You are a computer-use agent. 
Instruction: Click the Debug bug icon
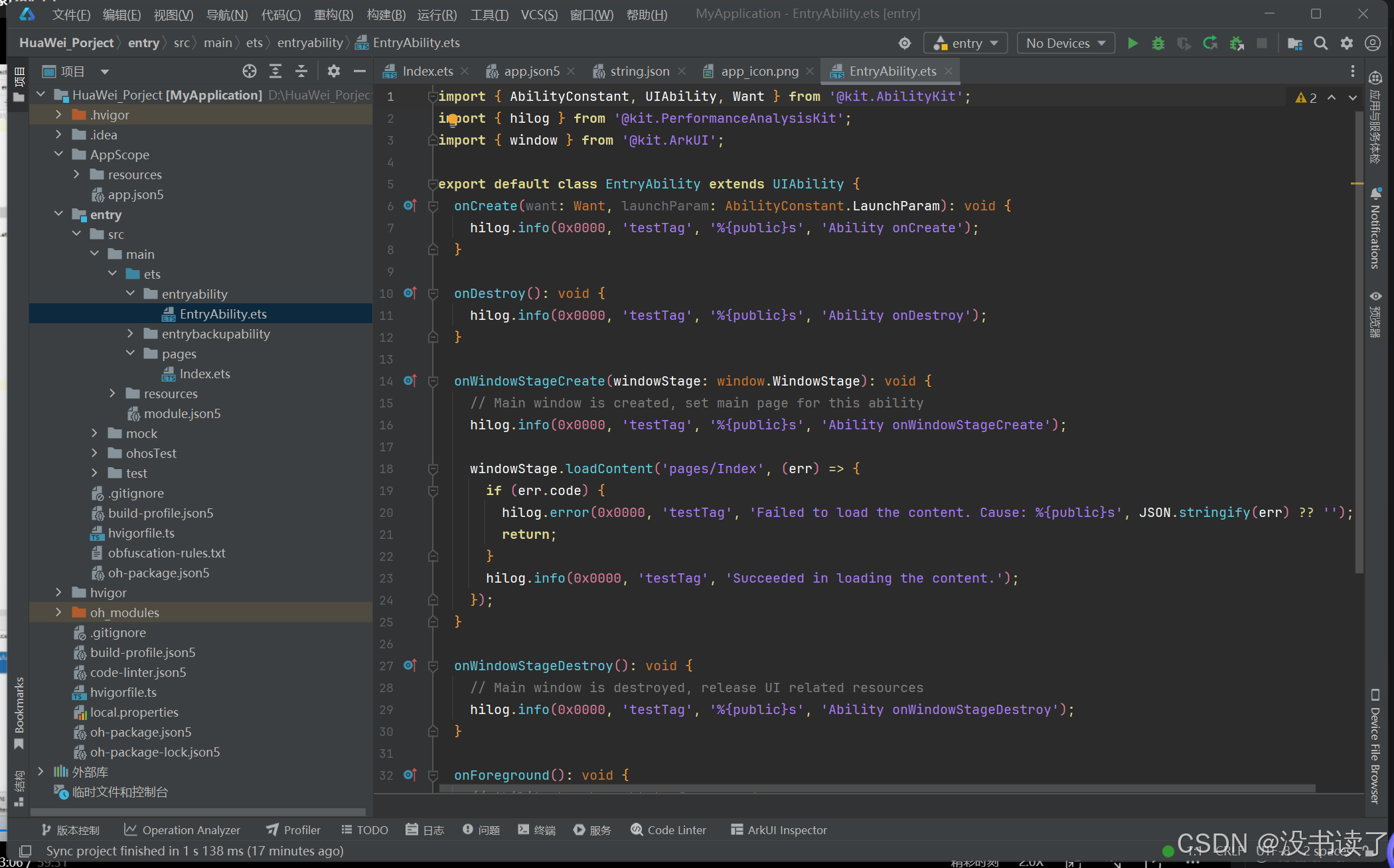click(1158, 44)
